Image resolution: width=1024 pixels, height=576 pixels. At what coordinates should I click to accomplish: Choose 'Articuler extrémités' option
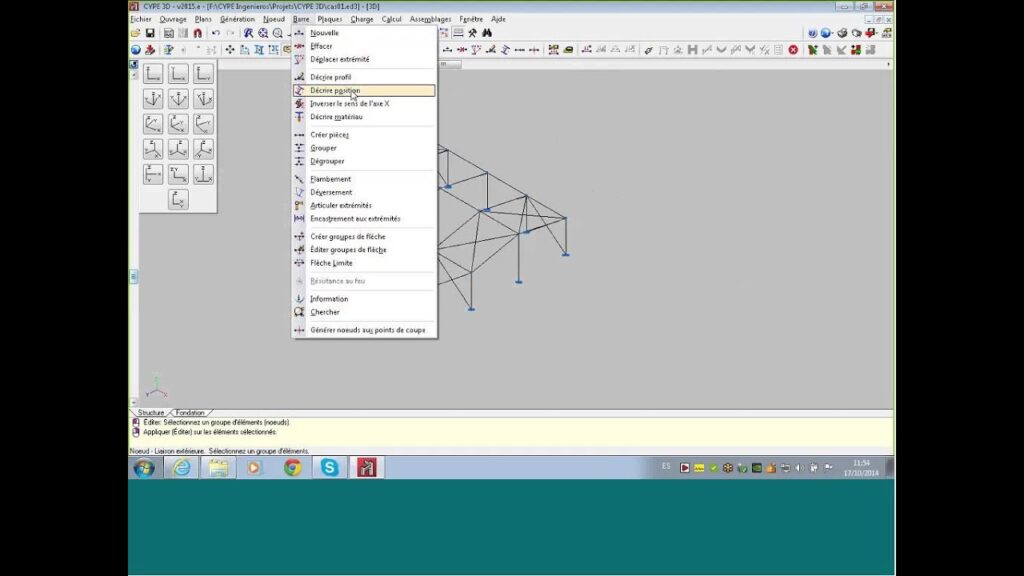[340, 205]
